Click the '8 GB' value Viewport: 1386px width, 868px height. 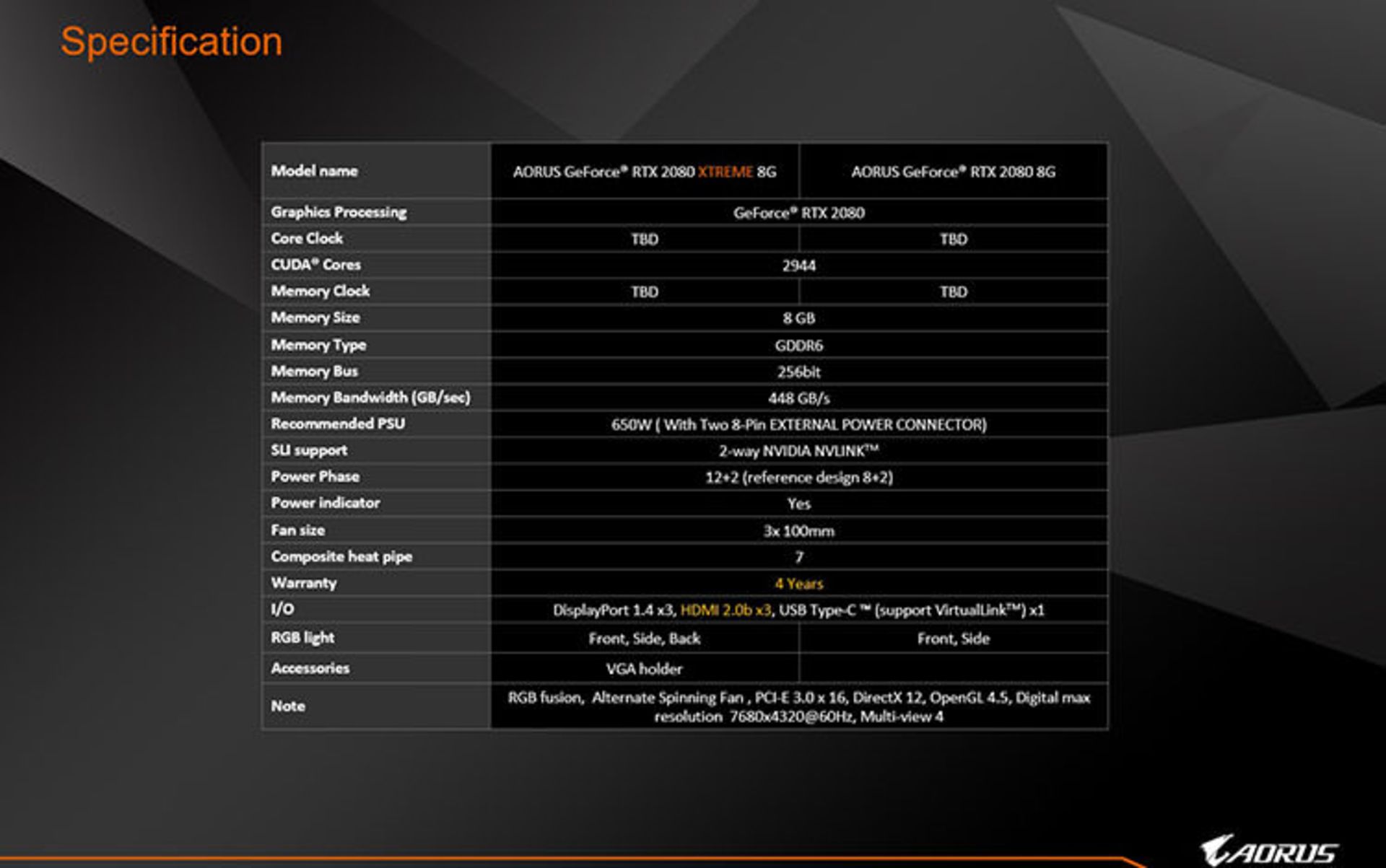tap(798, 318)
